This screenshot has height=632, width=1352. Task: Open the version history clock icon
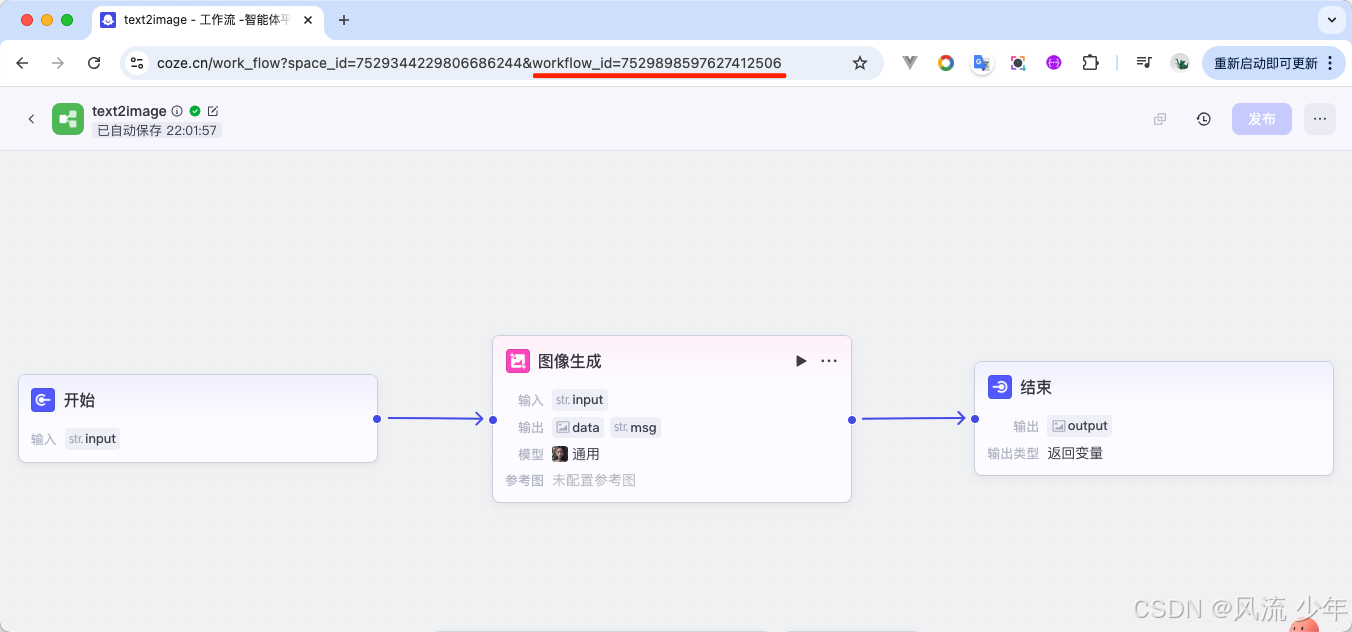tap(1204, 119)
